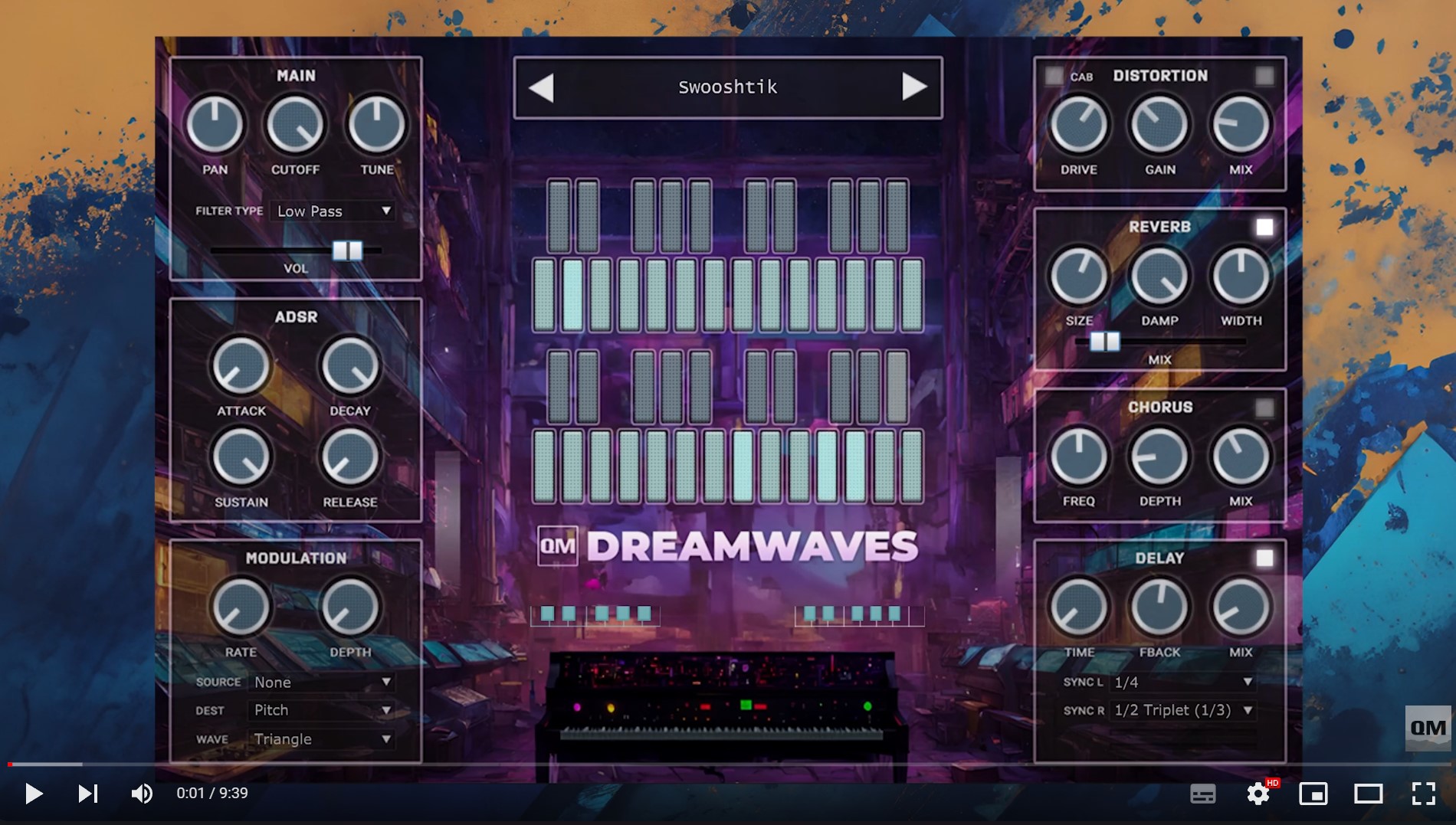Open the Sync L dropdown in Delay
The width and height of the screenshot is (1456, 825).
point(1184,681)
